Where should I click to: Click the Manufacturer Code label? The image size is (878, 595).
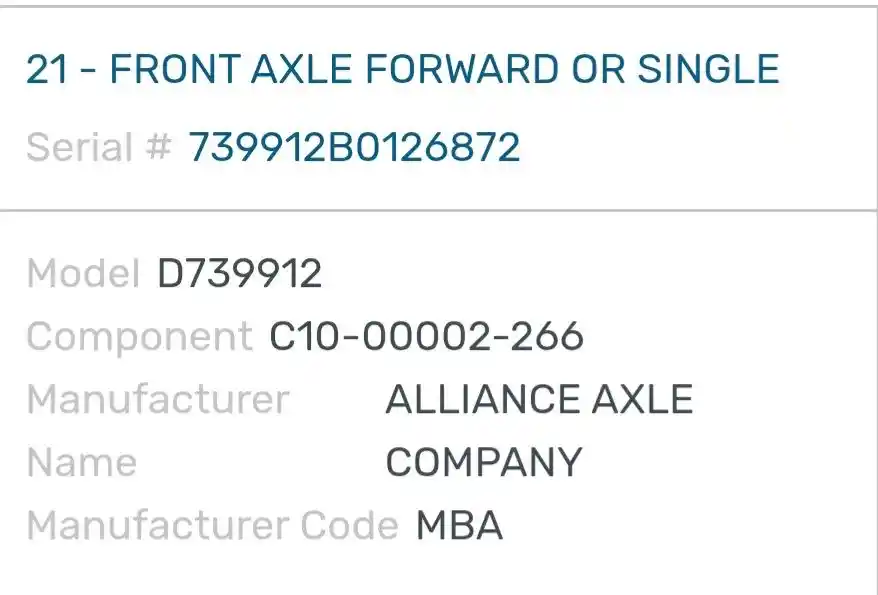(x=212, y=526)
